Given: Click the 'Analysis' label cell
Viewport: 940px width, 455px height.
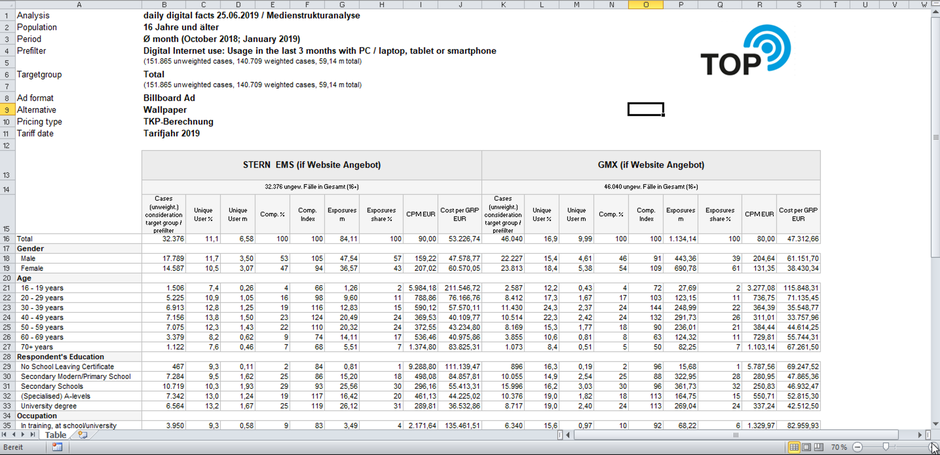Looking at the screenshot, I should (x=34, y=16).
